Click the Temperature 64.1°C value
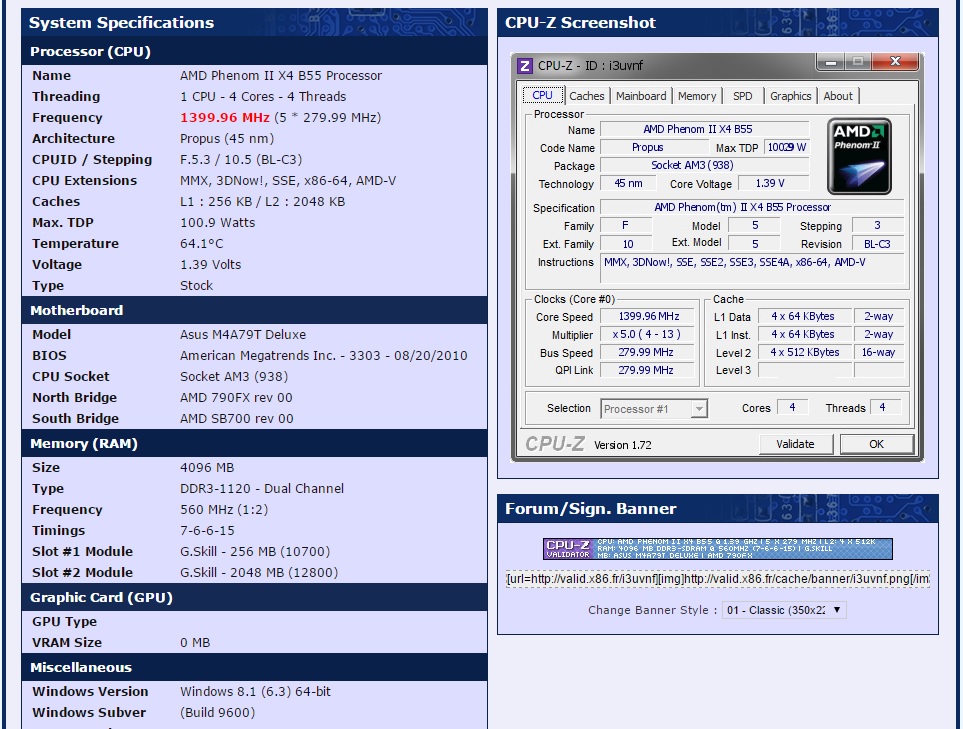This screenshot has height=729, width=963. point(201,244)
